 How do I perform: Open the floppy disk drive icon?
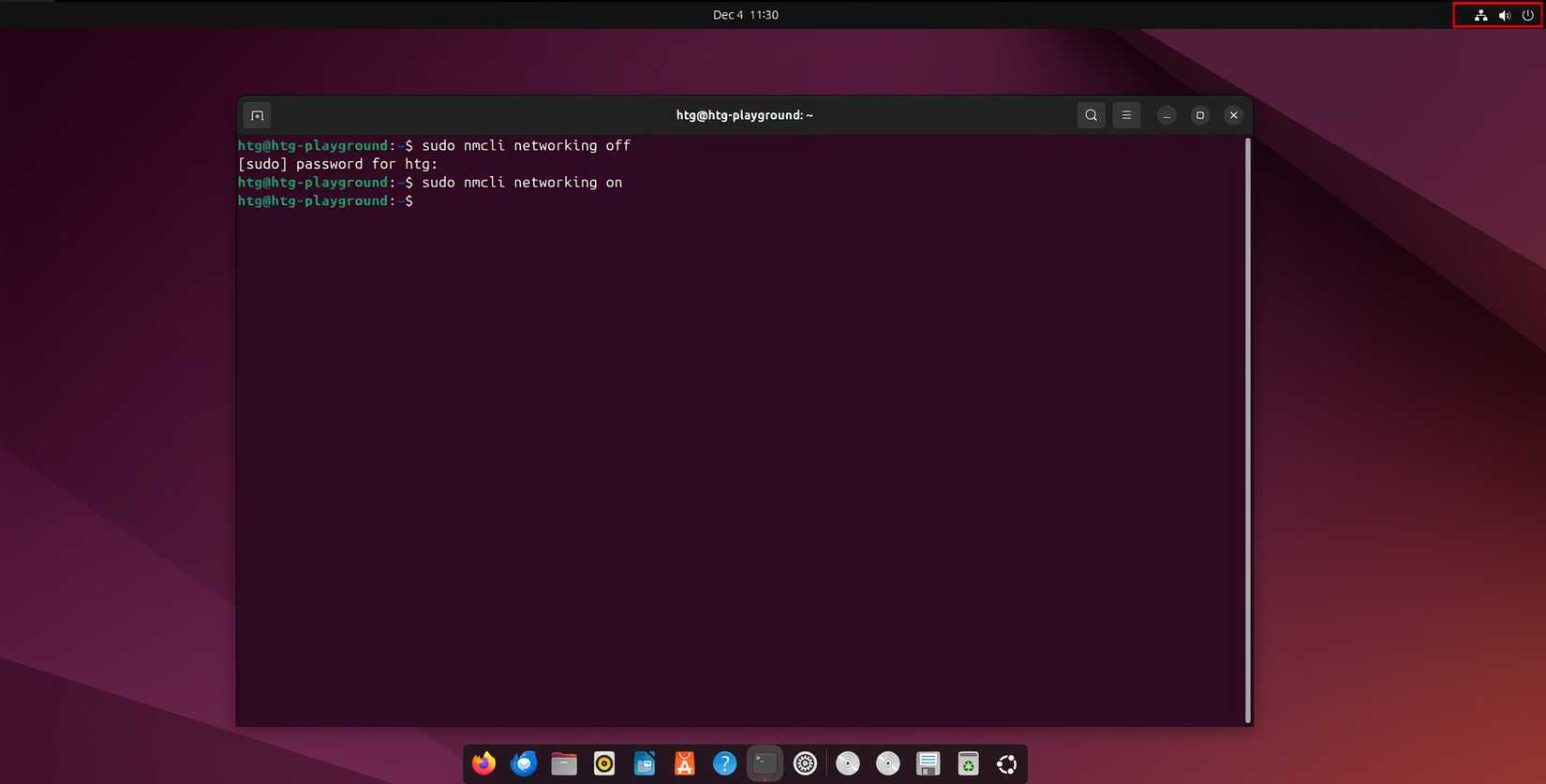928,763
